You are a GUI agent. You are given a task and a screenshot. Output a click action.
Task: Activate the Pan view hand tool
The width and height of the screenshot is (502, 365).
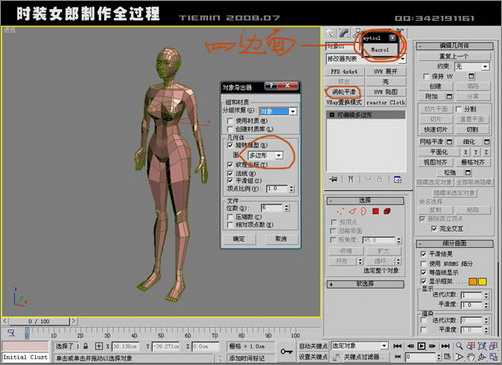pyautogui.click(x=471, y=357)
